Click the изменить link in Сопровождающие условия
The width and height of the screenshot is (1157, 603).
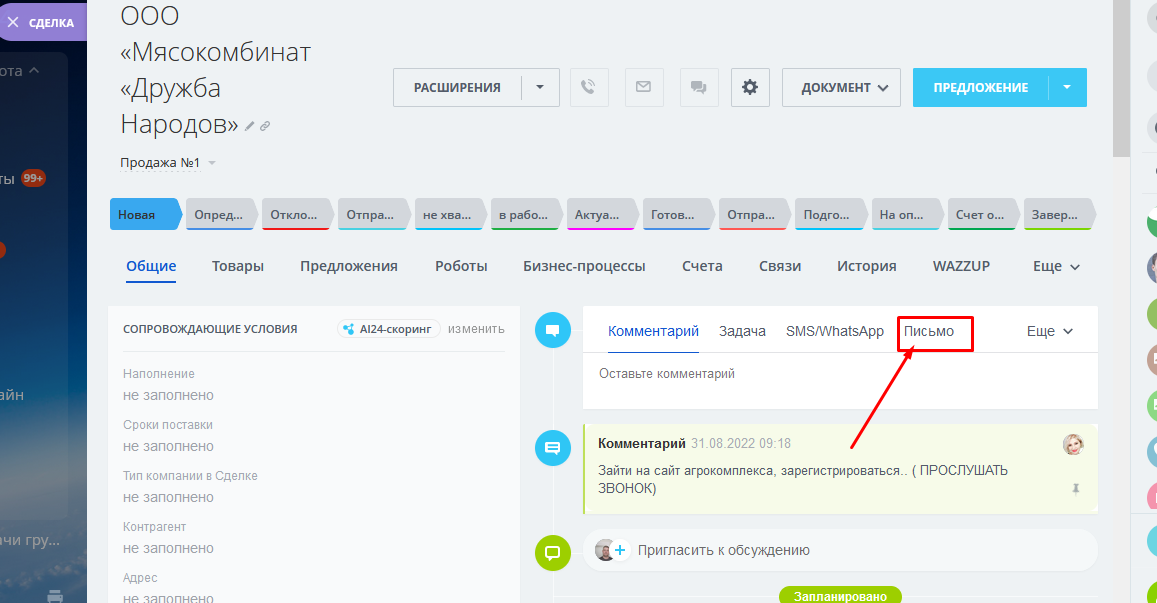(475, 328)
